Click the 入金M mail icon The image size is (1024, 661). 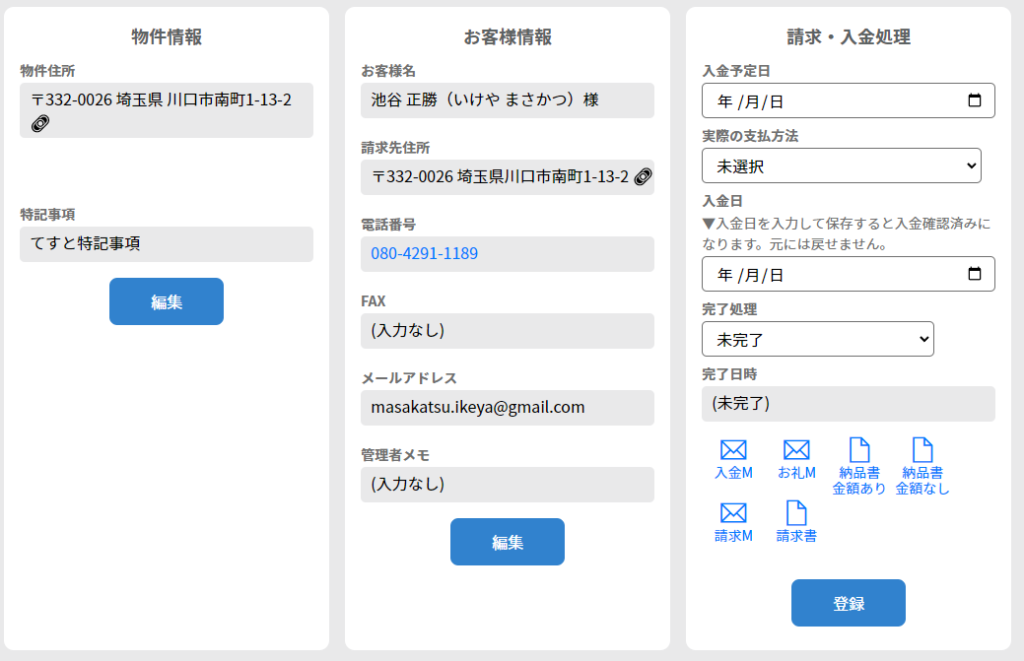coord(733,451)
